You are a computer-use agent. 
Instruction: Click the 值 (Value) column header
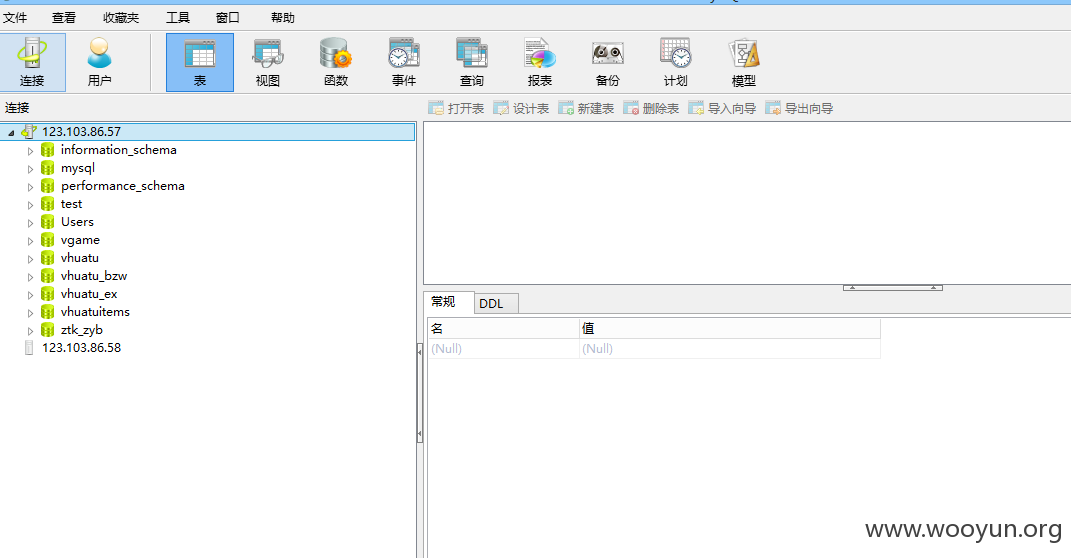tap(729, 329)
